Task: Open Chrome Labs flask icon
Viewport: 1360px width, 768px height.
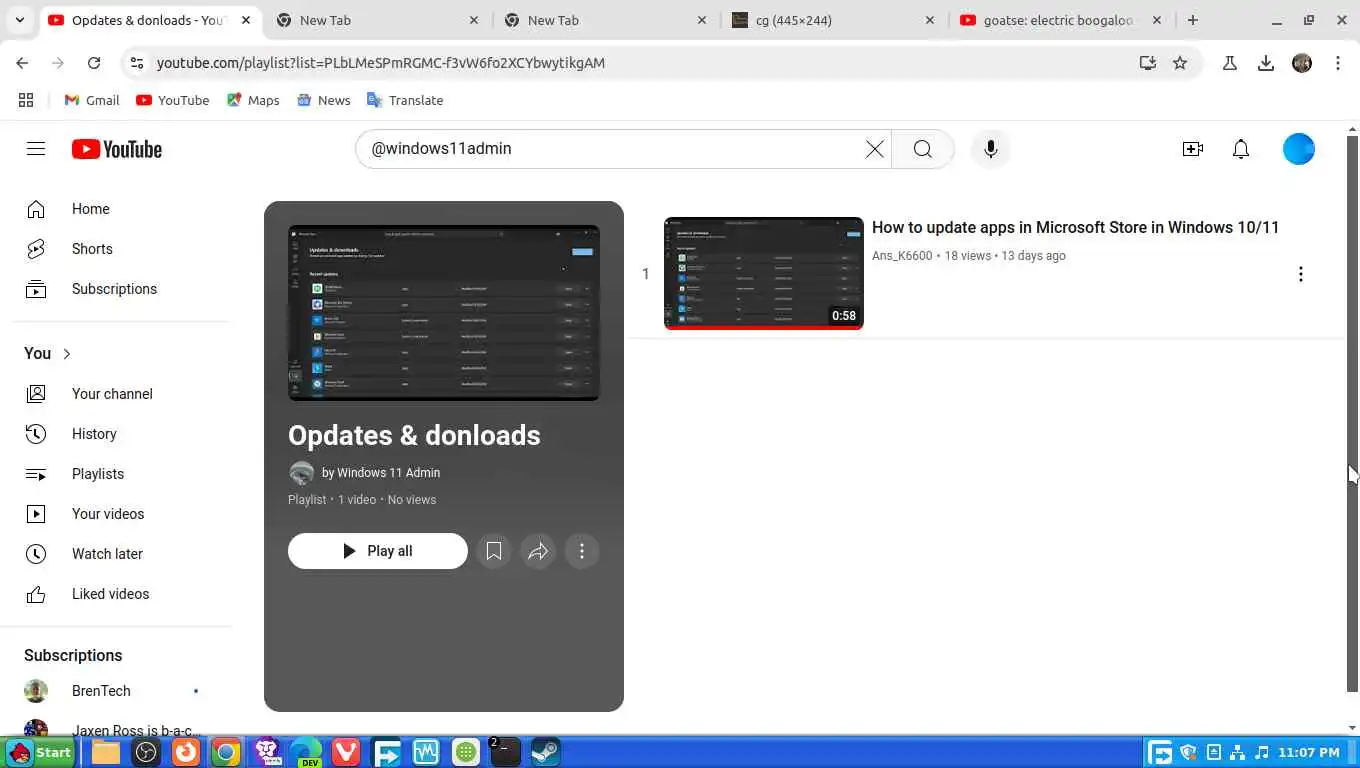Action: point(1230,63)
